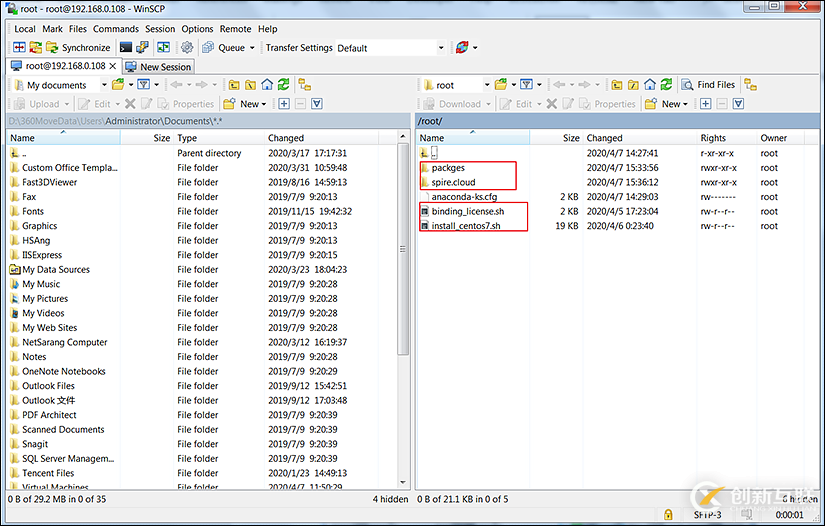Select binding_license.sh in remote panel
The height and width of the screenshot is (526, 825).
click(468, 211)
